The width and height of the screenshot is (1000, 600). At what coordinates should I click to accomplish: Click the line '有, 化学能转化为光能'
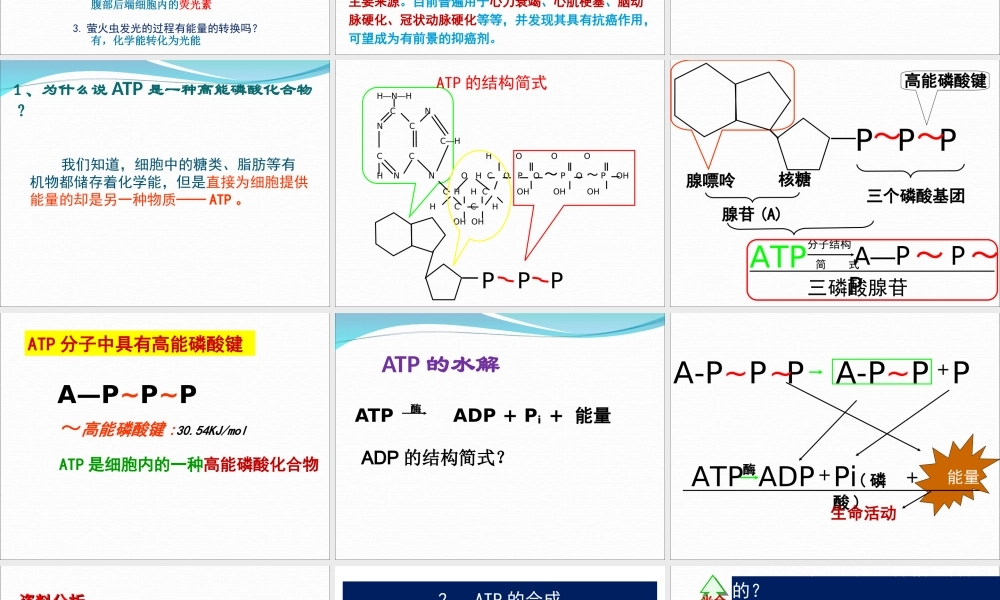[146, 40]
